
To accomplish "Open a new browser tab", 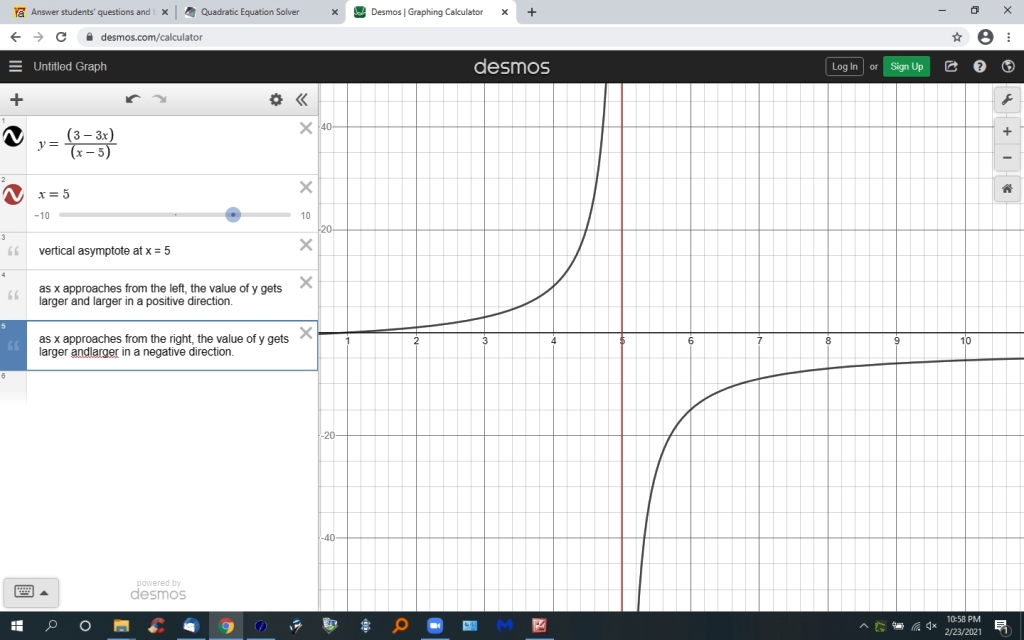I will 532,12.
